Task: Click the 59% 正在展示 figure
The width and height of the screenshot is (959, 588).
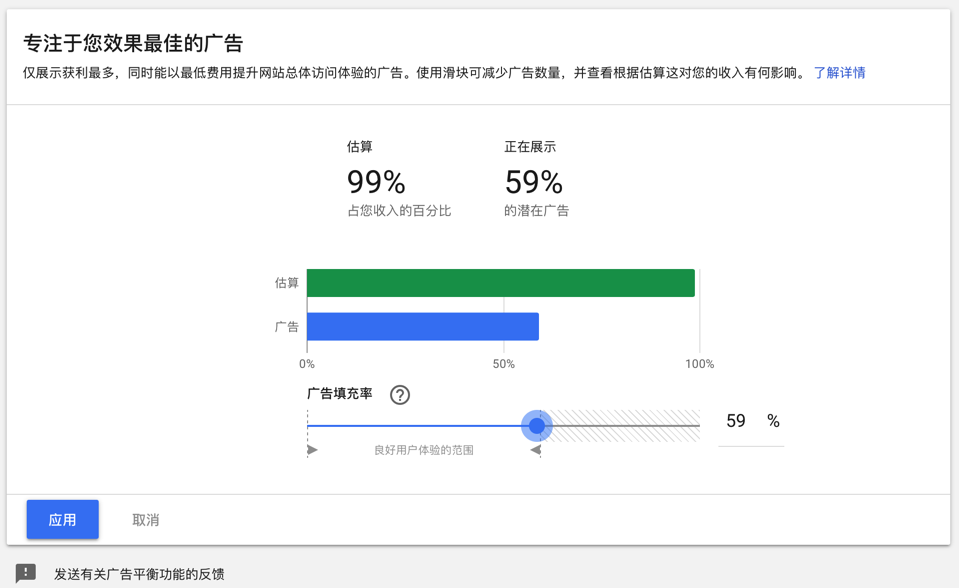Action: pyautogui.click(x=534, y=182)
